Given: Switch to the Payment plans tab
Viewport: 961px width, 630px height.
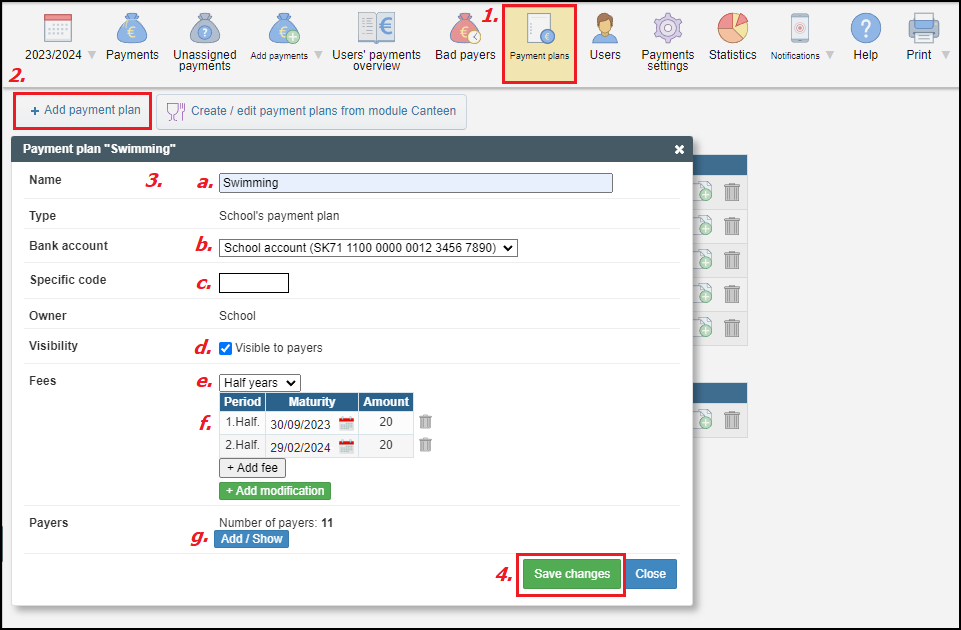Looking at the screenshot, I should coord(539,40).
